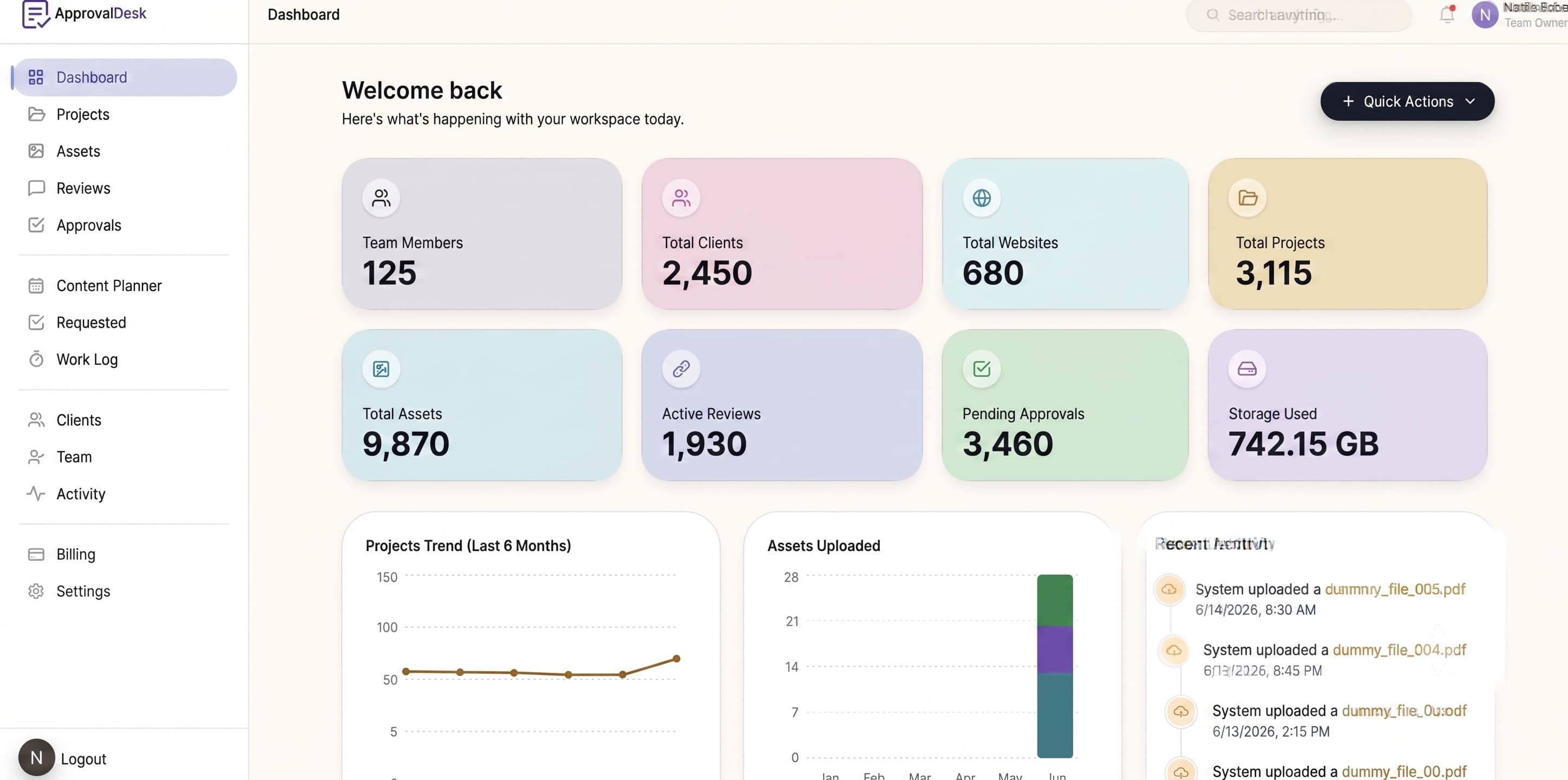Click the Quick Actions chevron arrow
Screen dimensions: 1568x780
tap(1470, 101)
